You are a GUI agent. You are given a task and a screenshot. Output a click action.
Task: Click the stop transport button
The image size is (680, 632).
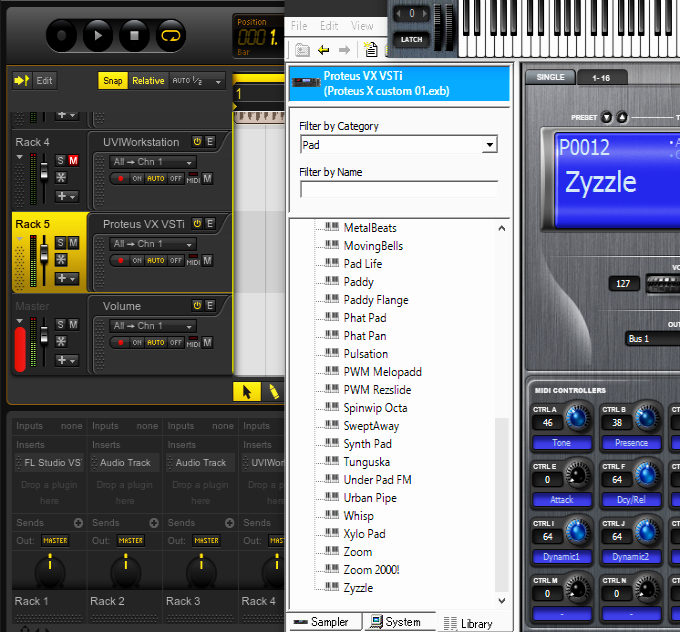134,36
